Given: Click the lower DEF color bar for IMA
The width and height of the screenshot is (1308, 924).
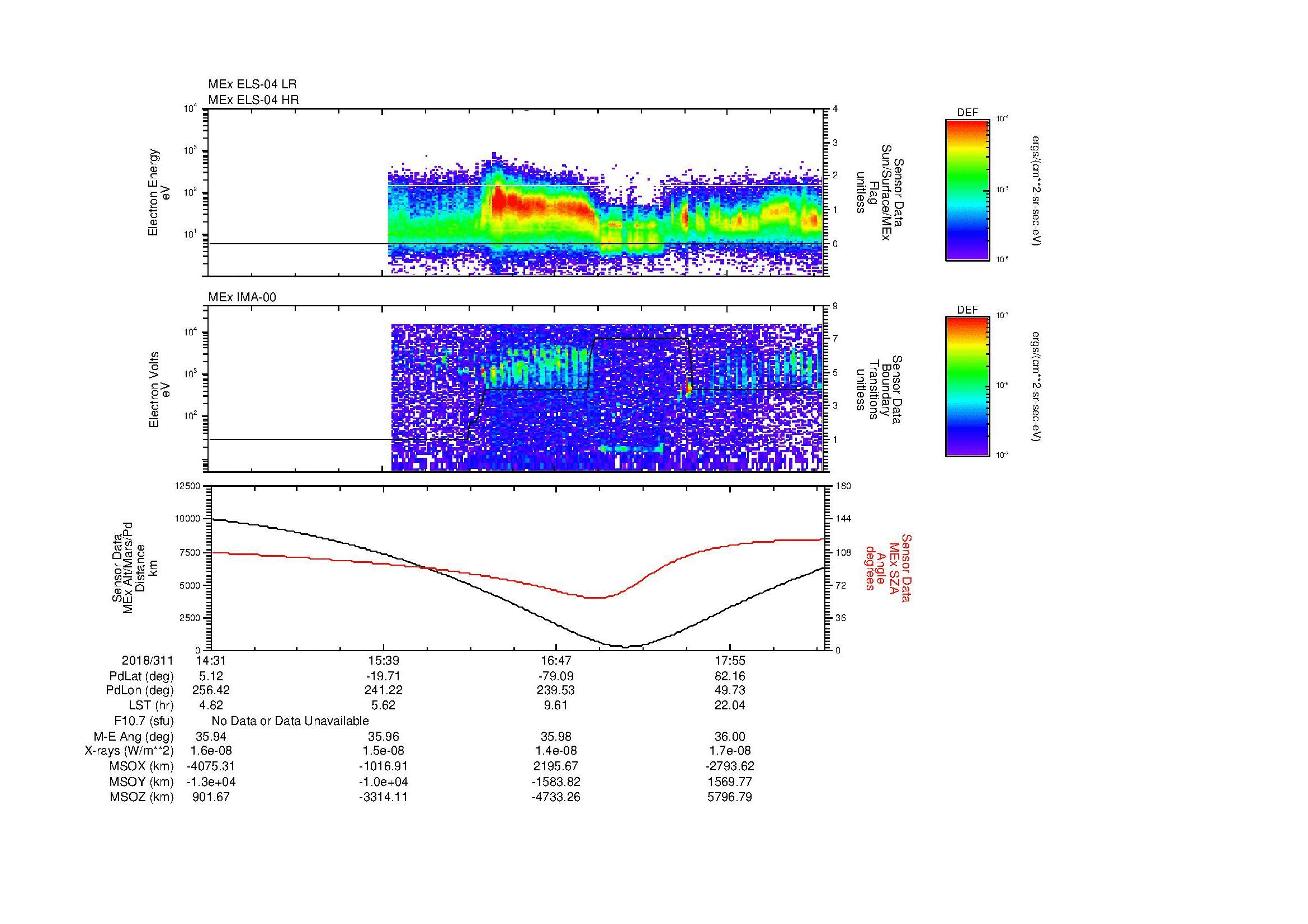Looking at the screenshot, I should tap(967, 387).
